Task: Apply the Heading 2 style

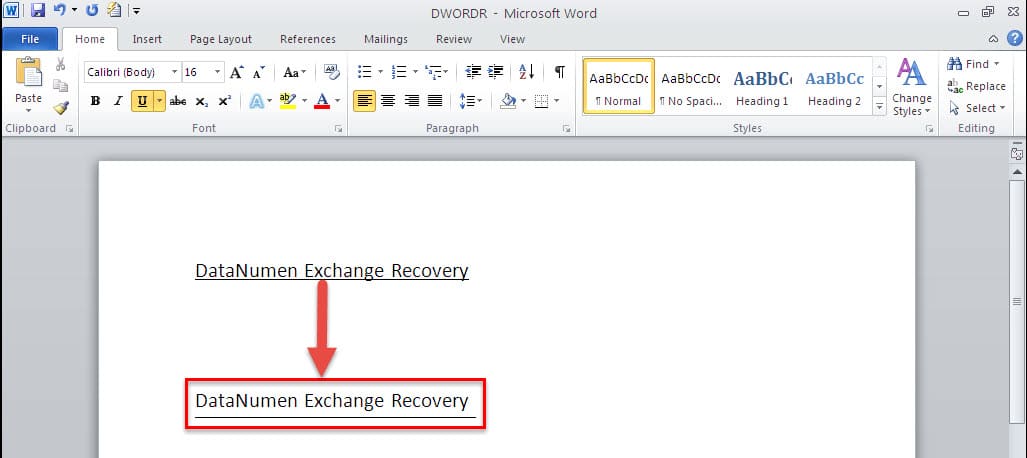Action: 834,86
